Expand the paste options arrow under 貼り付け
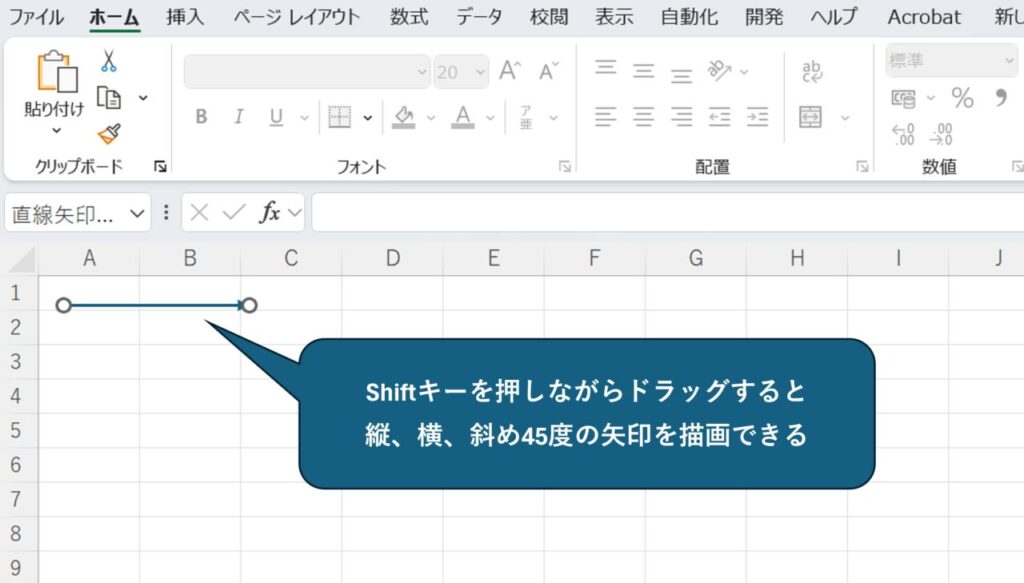Image resolution: width=1024 pixels, height=583 pixels. pyautogui.click(x=57, y=131)
